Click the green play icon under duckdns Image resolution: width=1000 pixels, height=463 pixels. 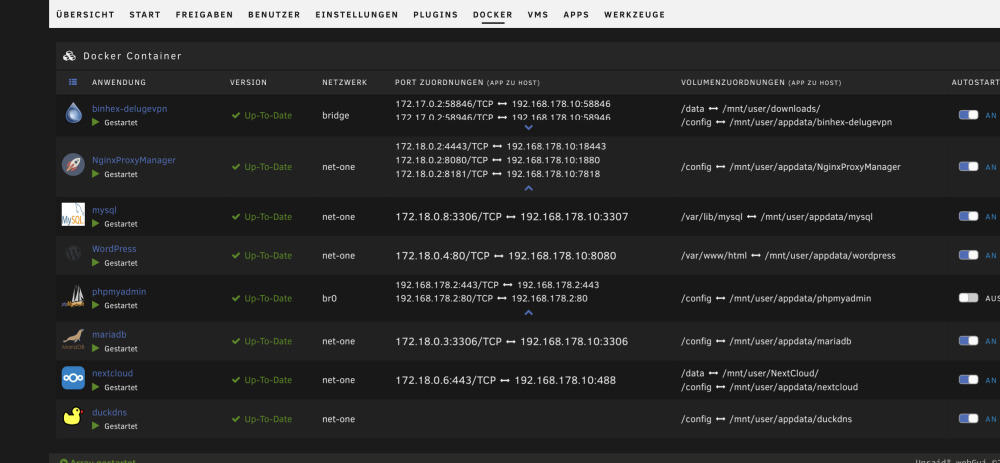(96, 425)
